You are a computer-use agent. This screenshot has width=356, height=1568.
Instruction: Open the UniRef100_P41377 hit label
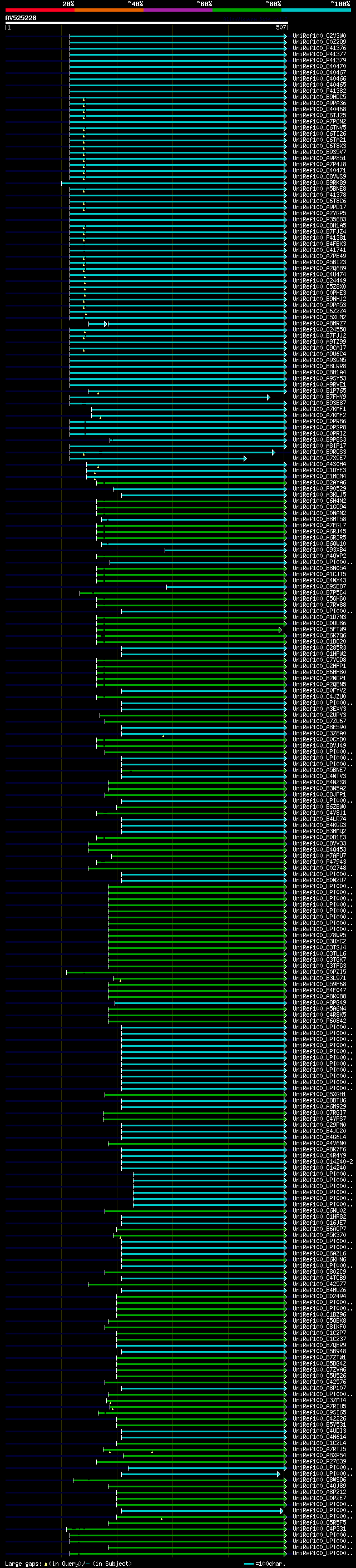click(319, 54)
